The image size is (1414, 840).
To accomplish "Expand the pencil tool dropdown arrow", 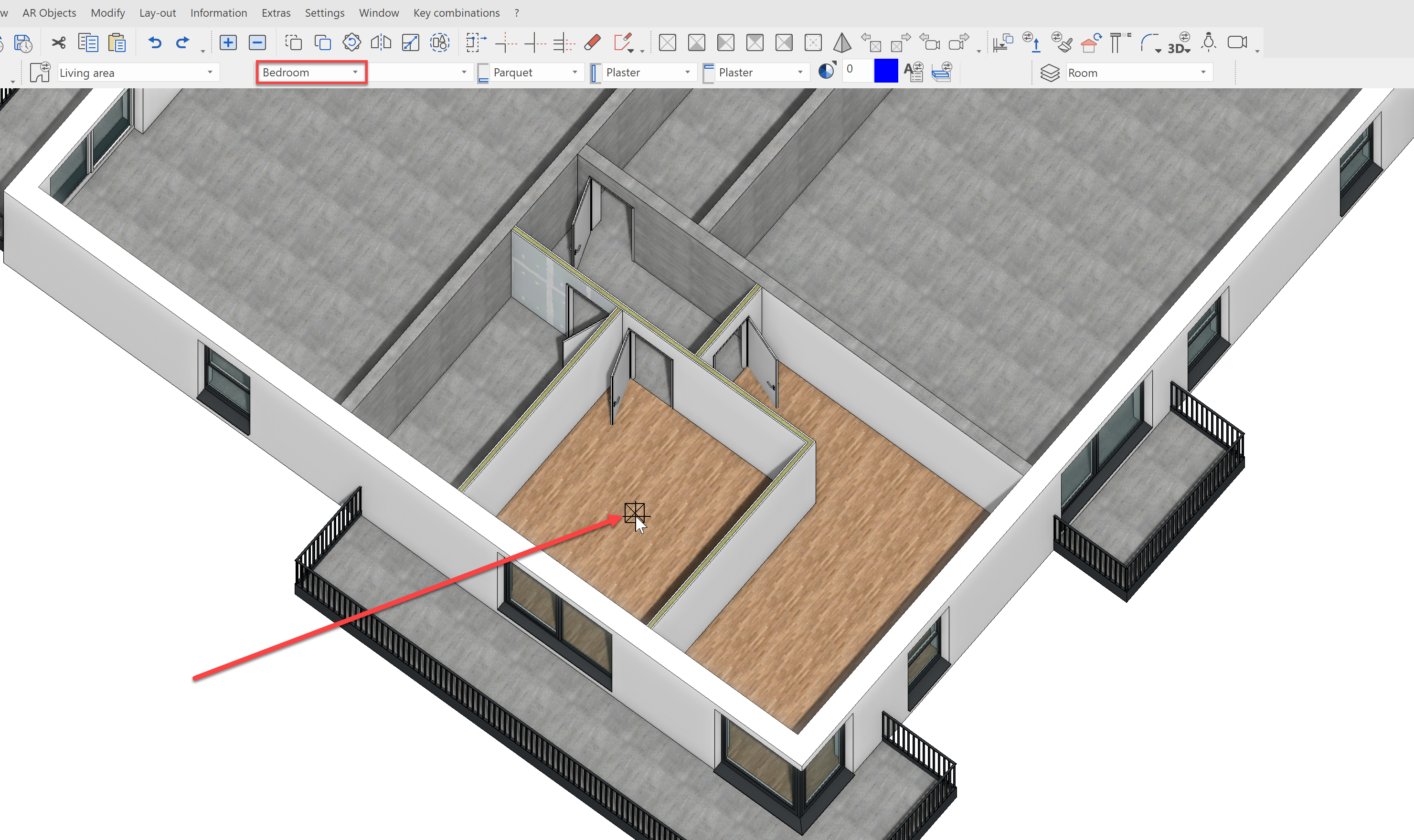I will point(630,51).
